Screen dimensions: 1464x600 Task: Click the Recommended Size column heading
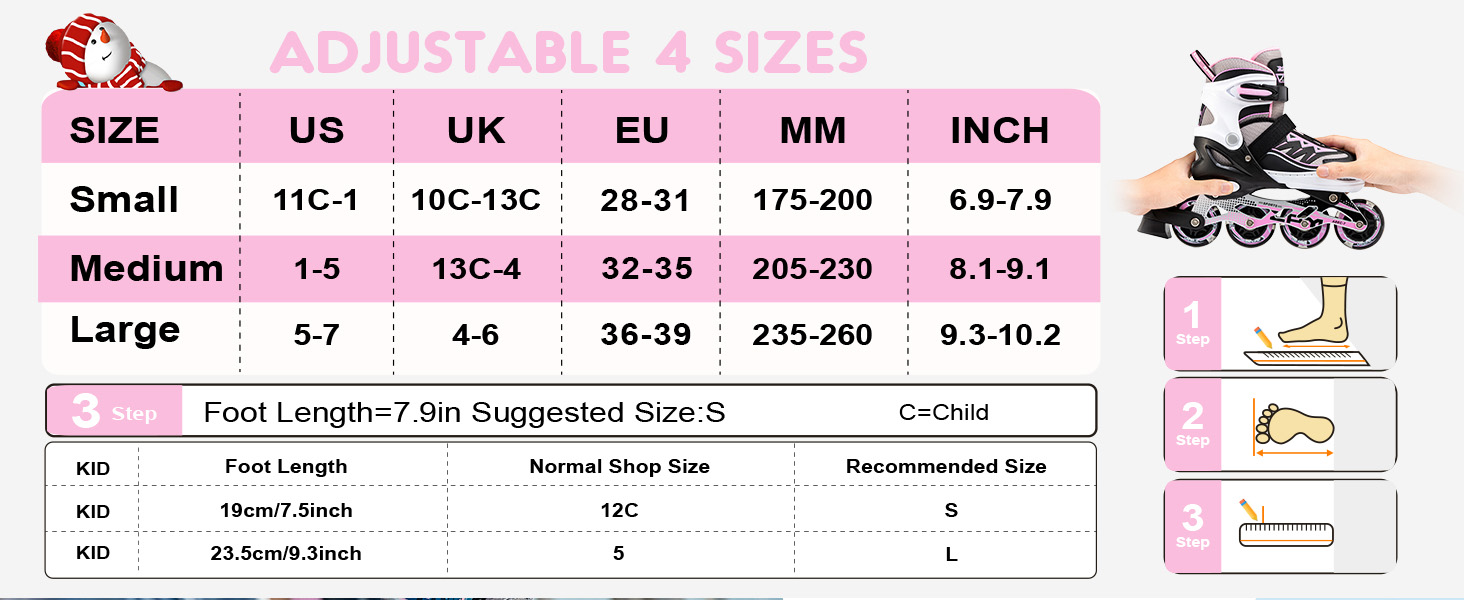click(946, 466)
